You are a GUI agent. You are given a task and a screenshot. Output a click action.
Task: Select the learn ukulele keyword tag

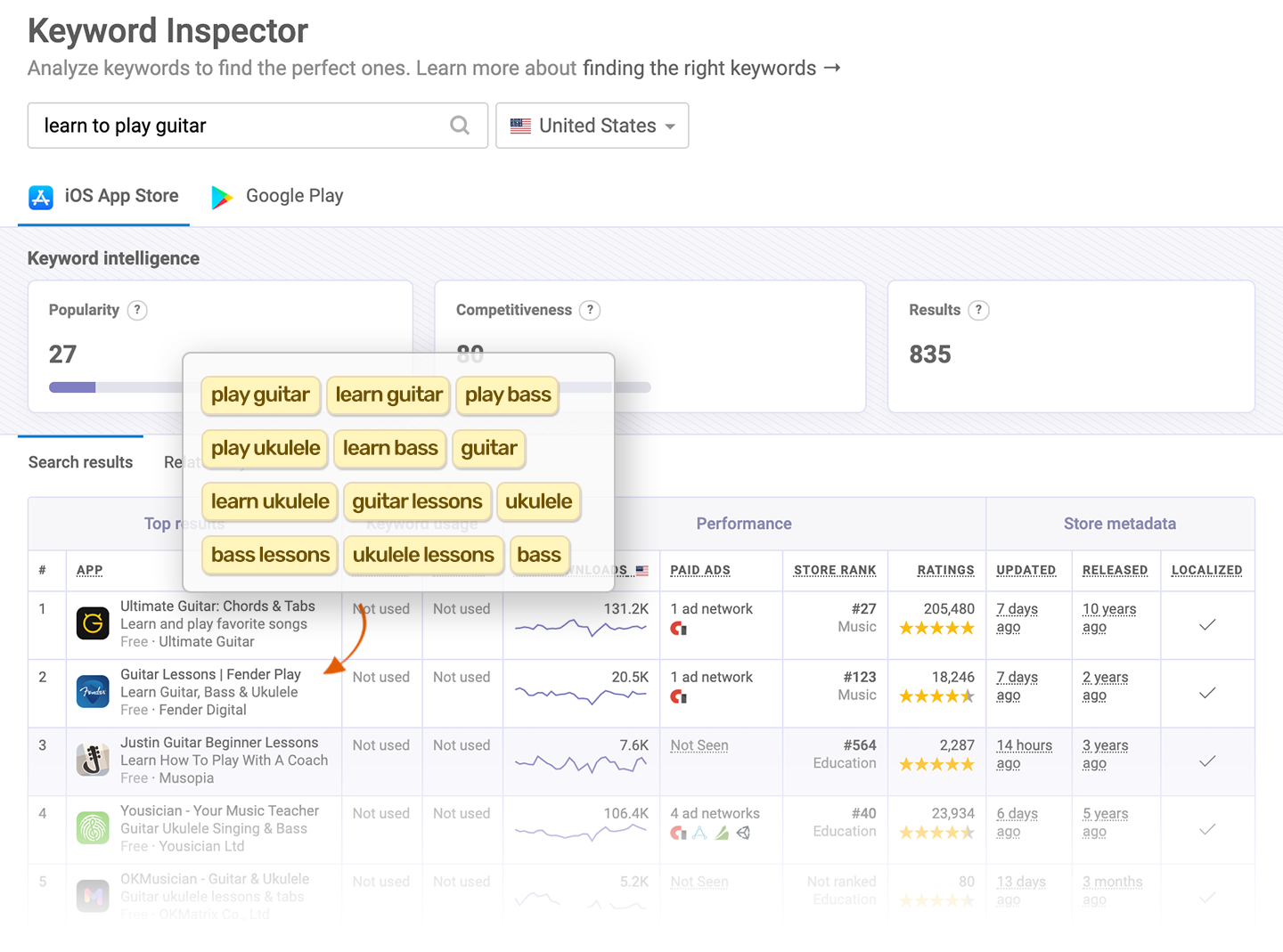[x=270, y=501]
